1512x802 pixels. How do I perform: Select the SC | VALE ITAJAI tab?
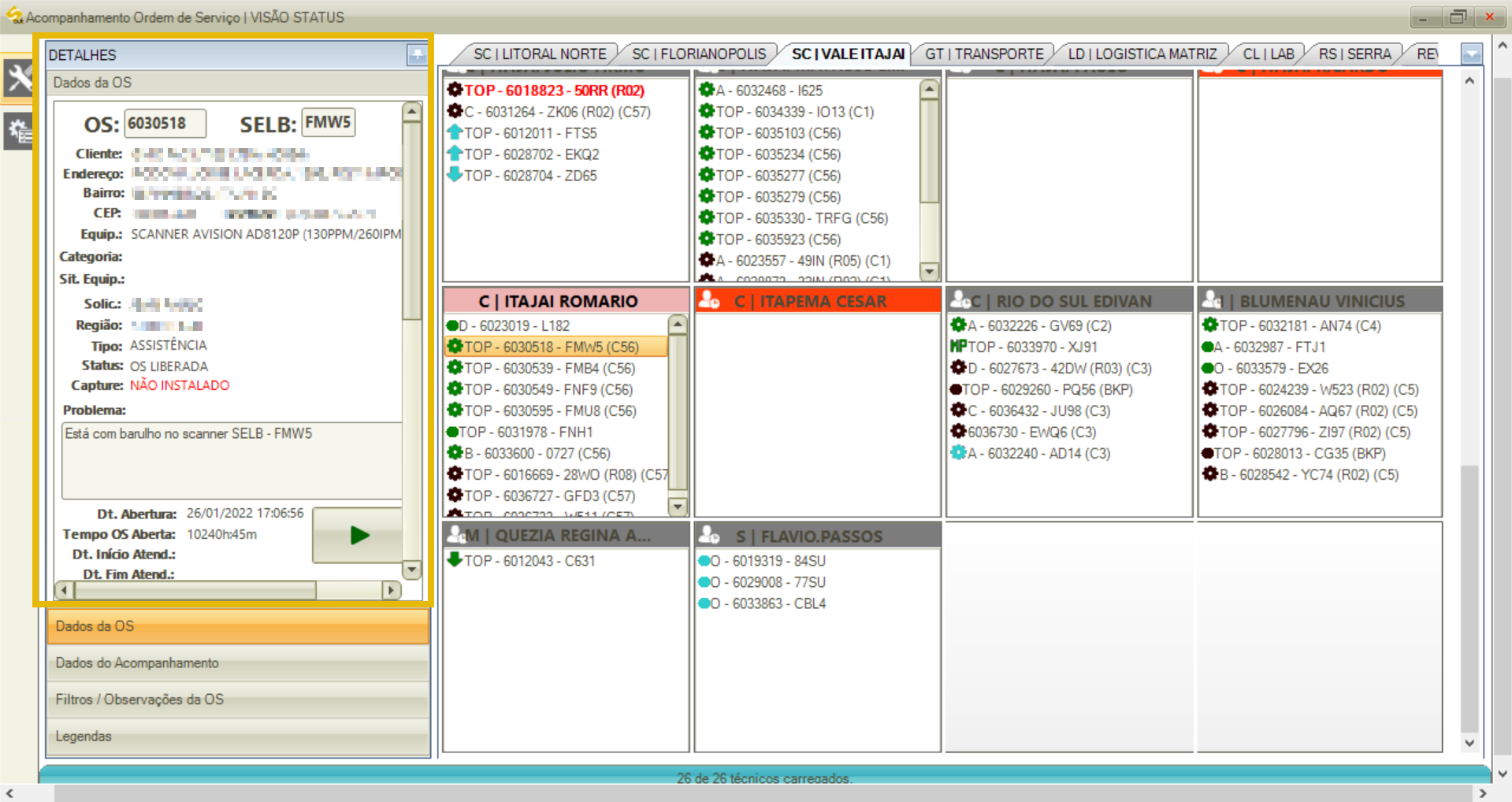point(848,54)
